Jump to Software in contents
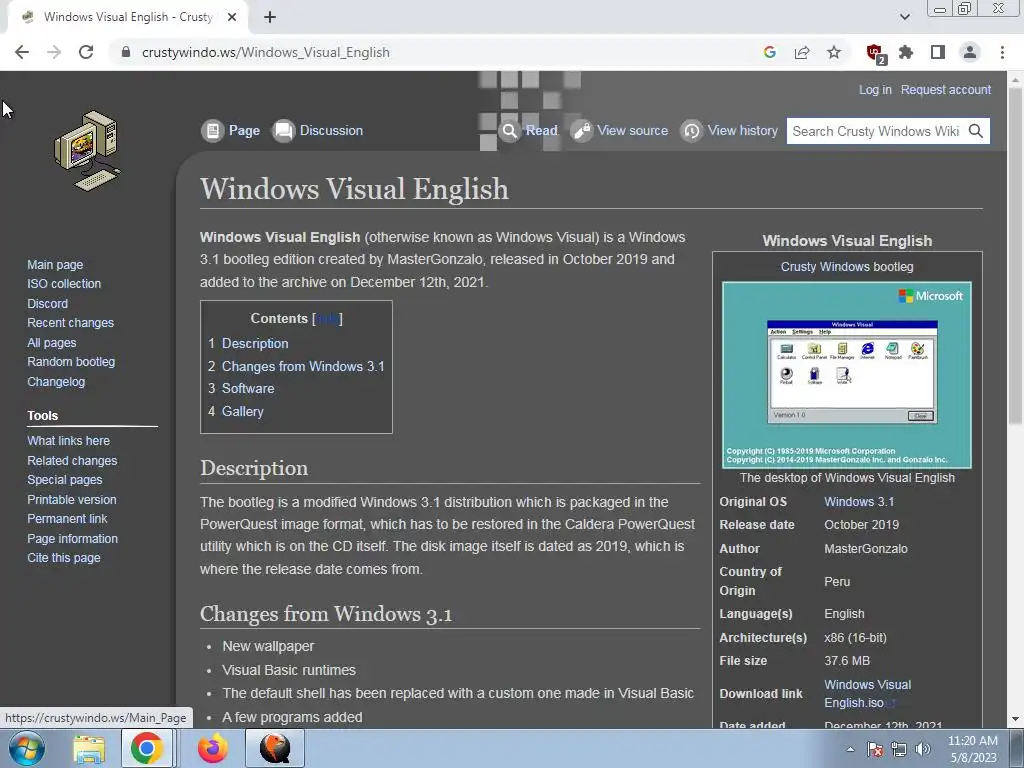The image size is (1024, 768). (x=248, y=389)
